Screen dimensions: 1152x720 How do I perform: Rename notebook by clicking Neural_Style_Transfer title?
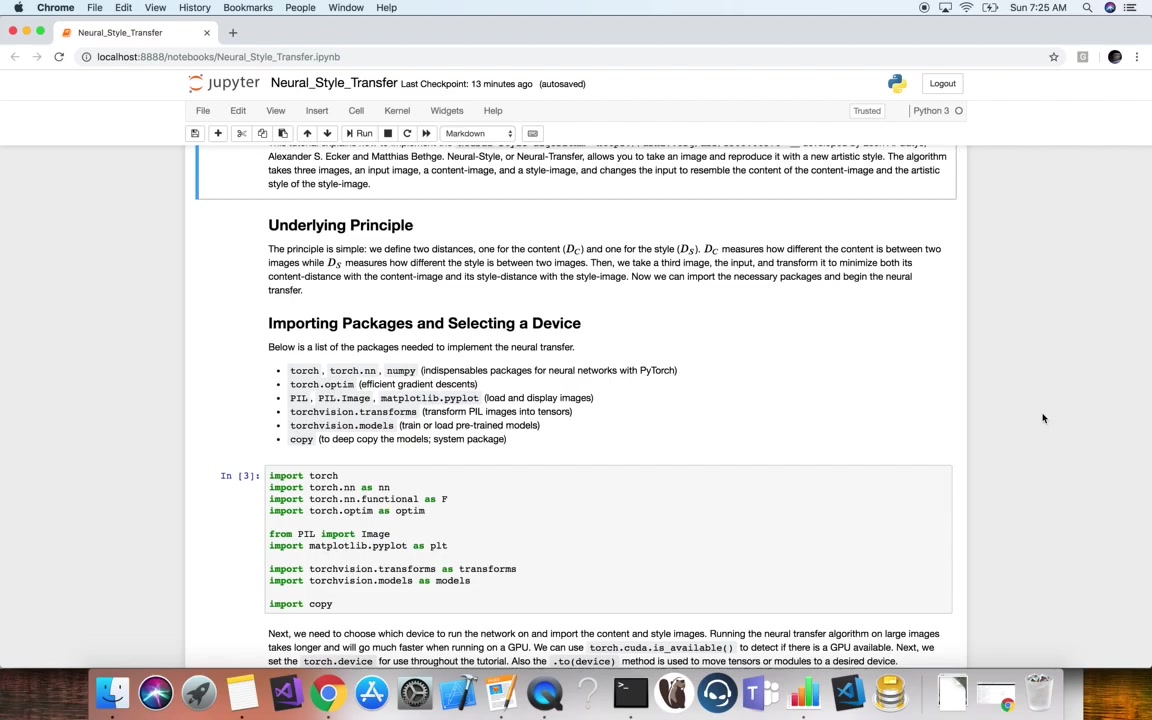coord(334,83)
